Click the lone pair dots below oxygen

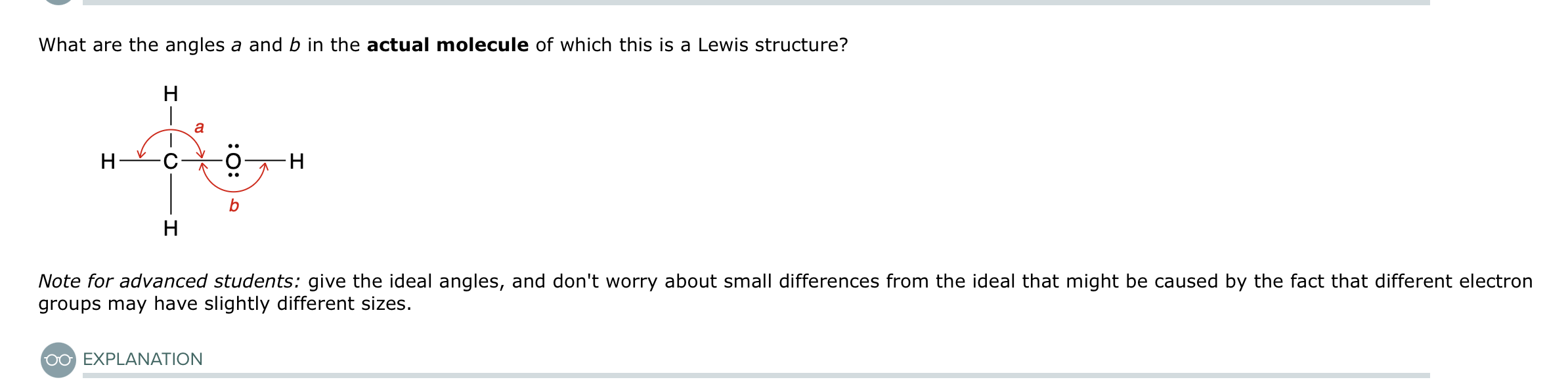tap(233, 175)
